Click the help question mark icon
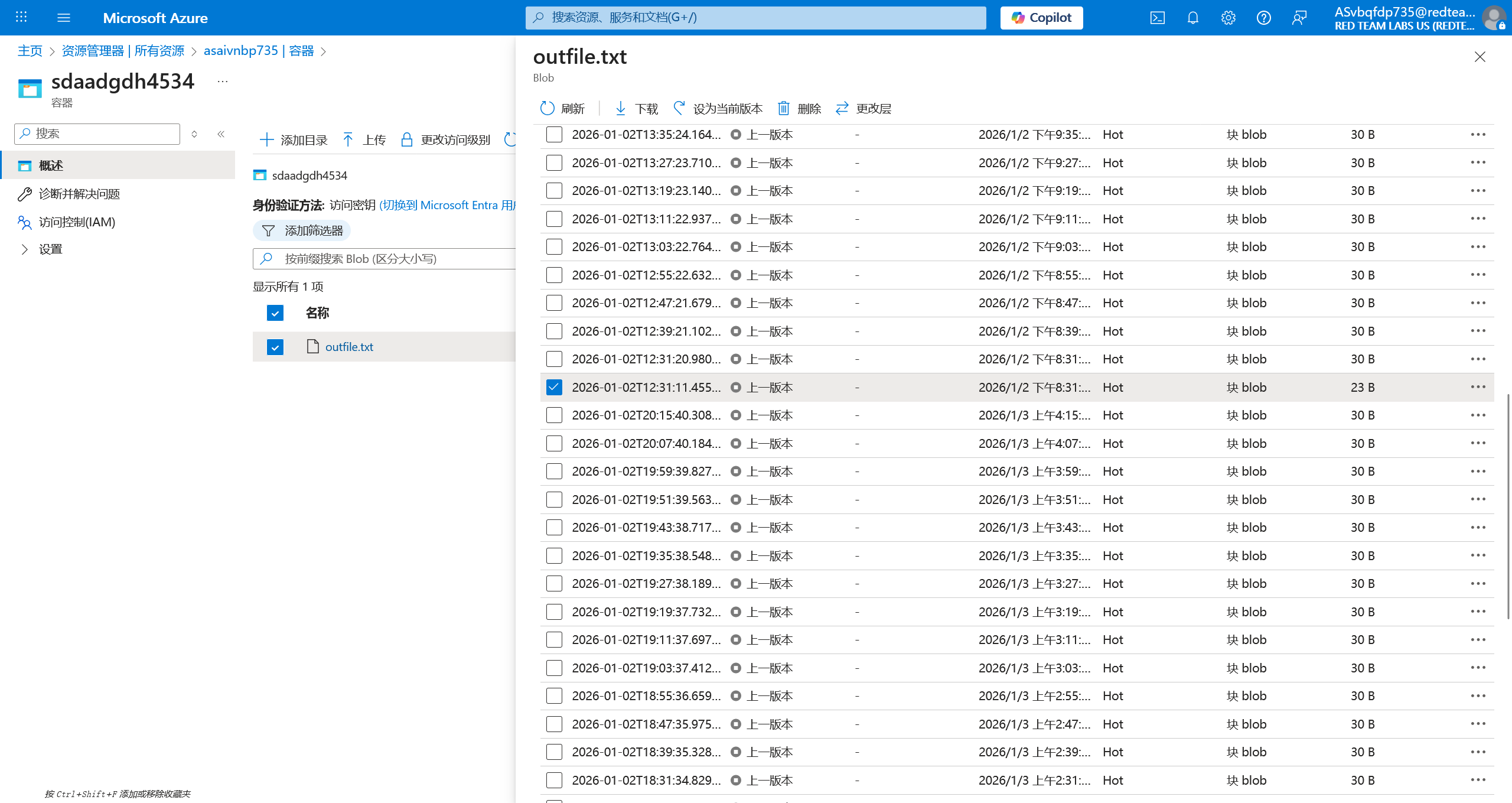 [1263, 18]
